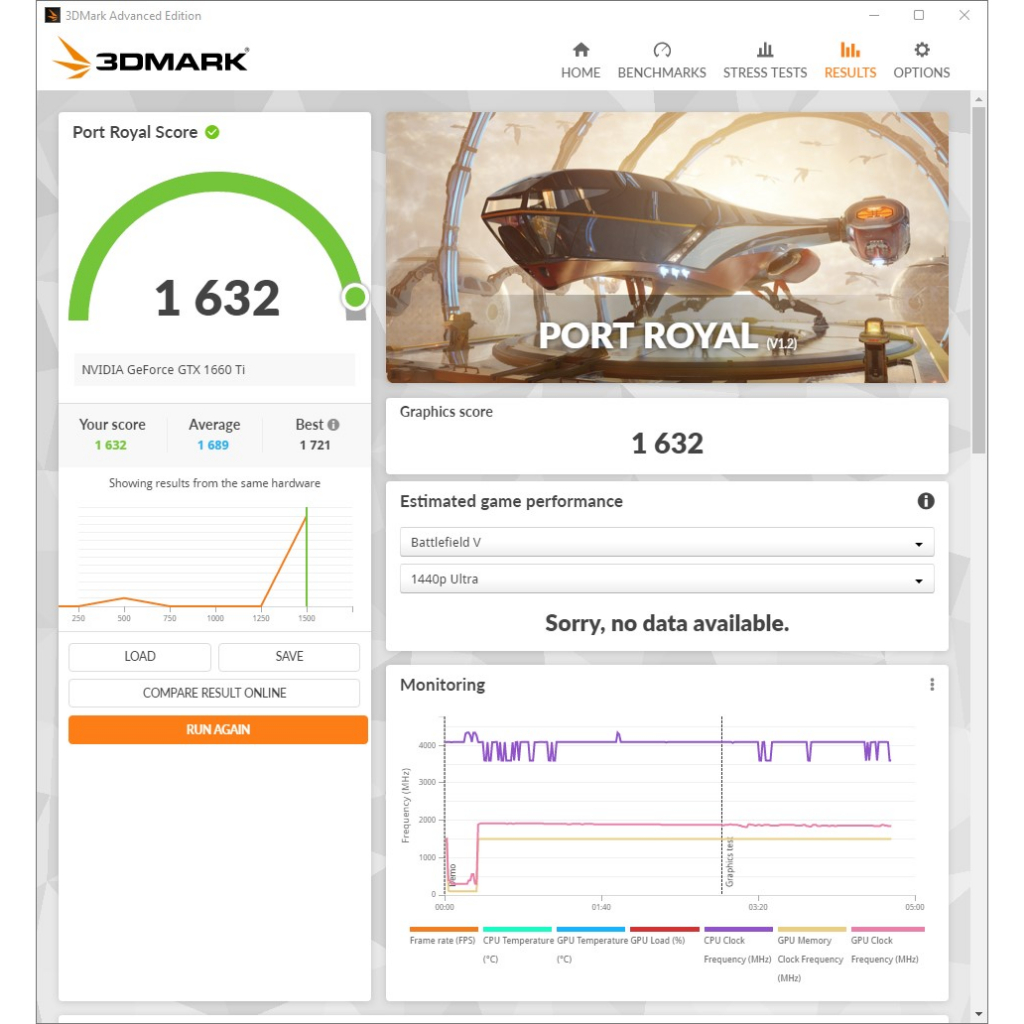1024x1024 pixels.
Task: Go to Stress Tests chart icon
Action: [765, 50]
